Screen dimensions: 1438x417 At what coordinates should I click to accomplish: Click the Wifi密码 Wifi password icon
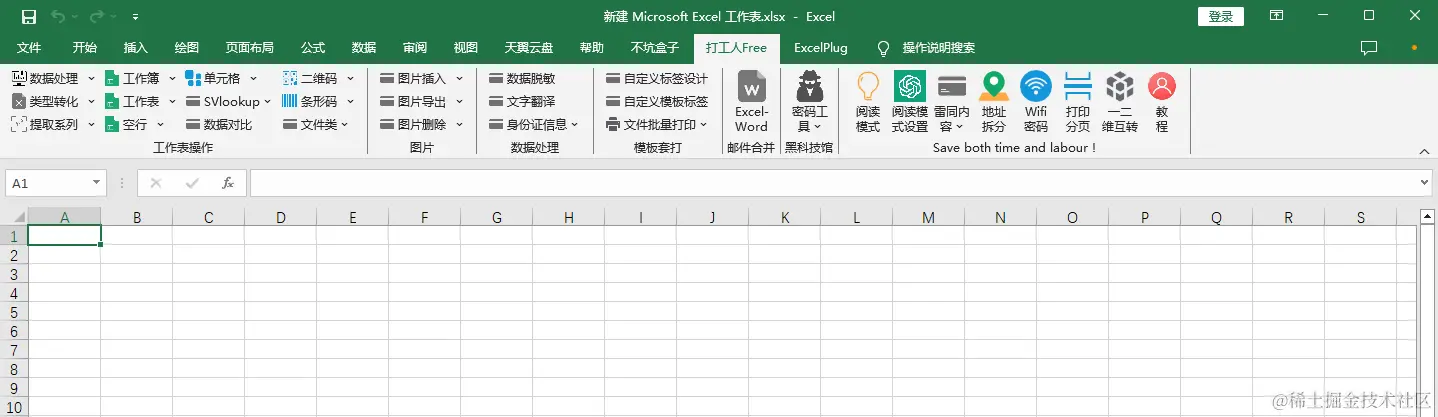pyautogui.click(x=1036, y=102)
